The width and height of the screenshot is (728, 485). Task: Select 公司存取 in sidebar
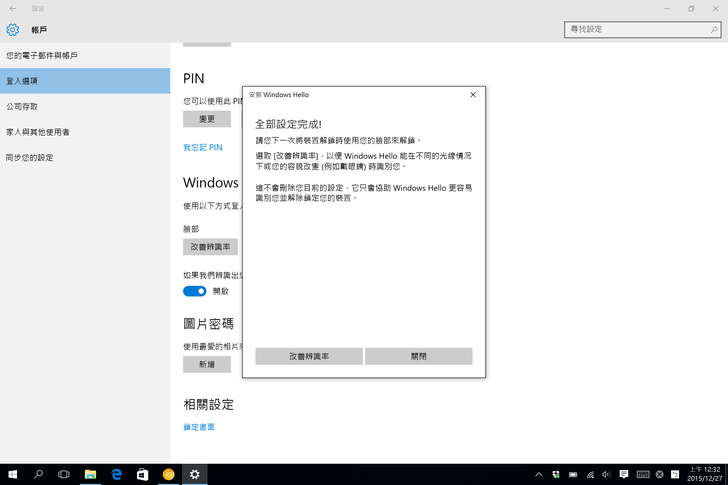(85, 106)
